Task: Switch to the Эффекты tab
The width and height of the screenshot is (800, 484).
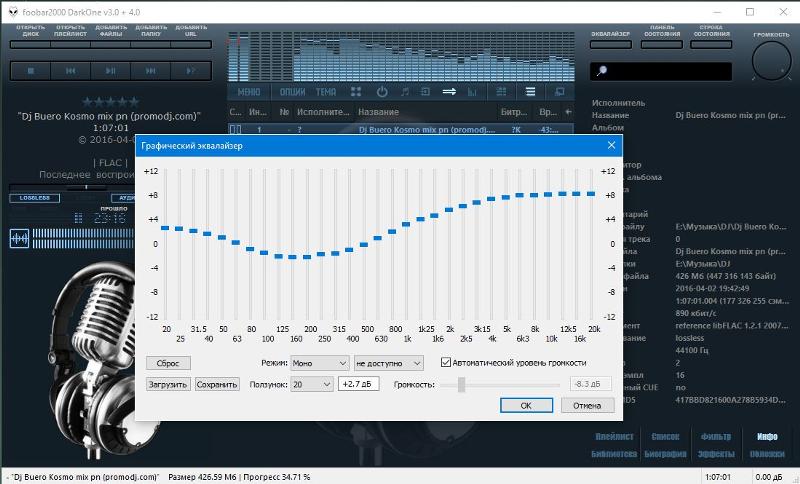Action: click(x=716, y=454)
